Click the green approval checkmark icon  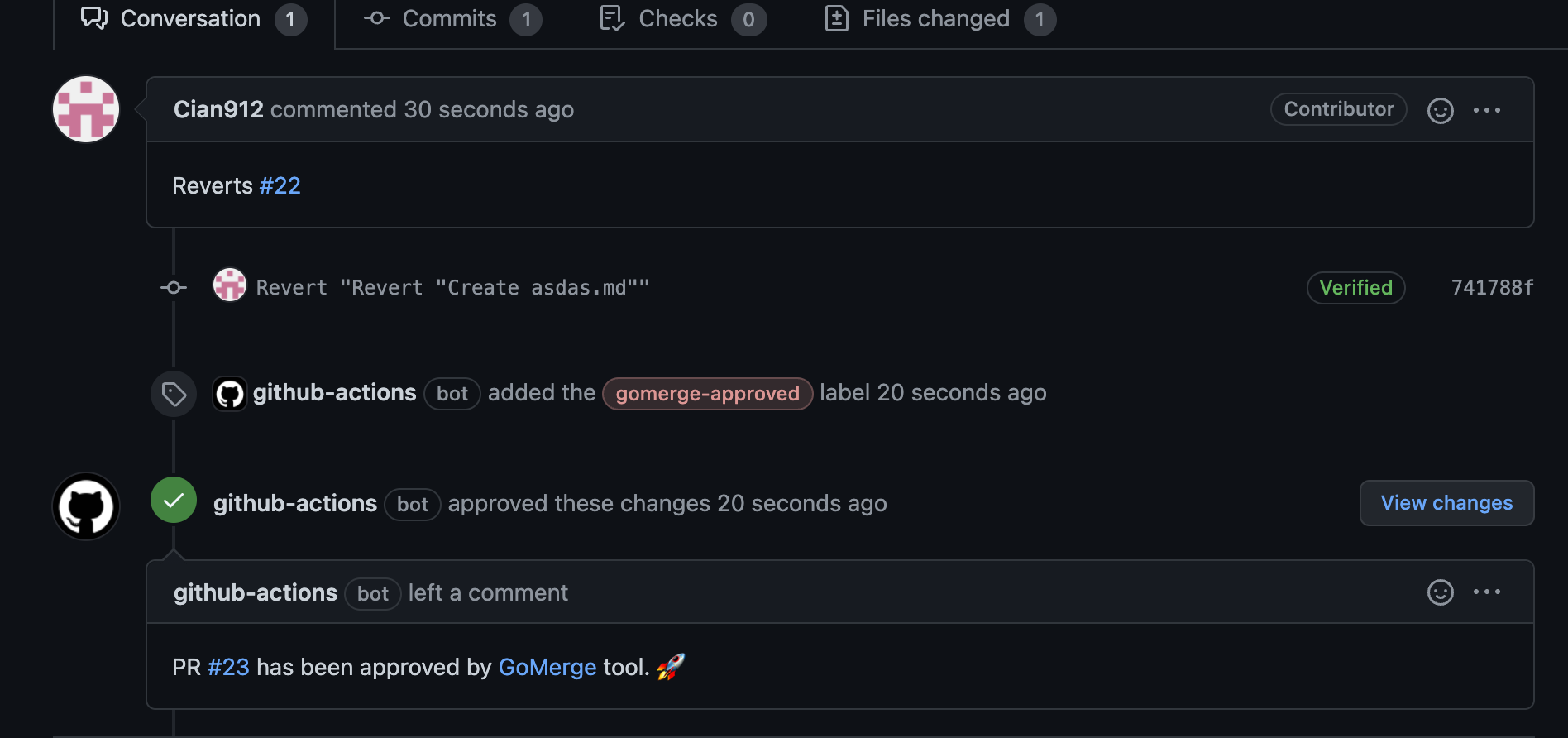[x=173, y=500]
